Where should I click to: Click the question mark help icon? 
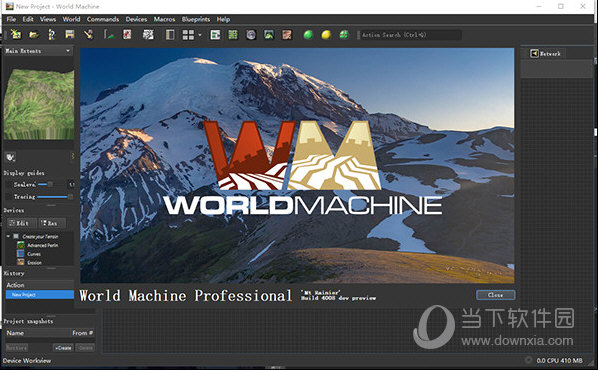[52, 35]
